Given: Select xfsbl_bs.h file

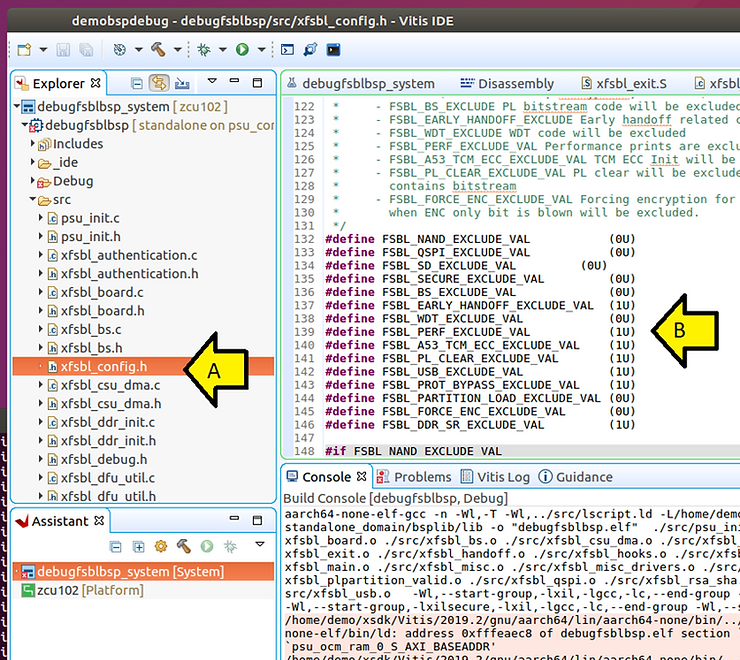Looking at the screenshot, I should (x=91, y=348).
